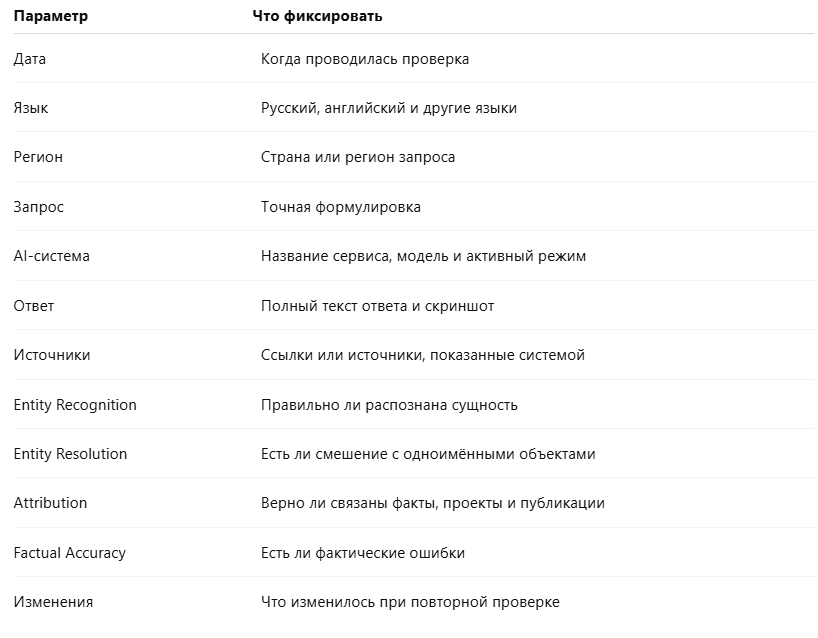
Task: Click the 'Что фиксировать' column header
Action: (x=317, y=16)
